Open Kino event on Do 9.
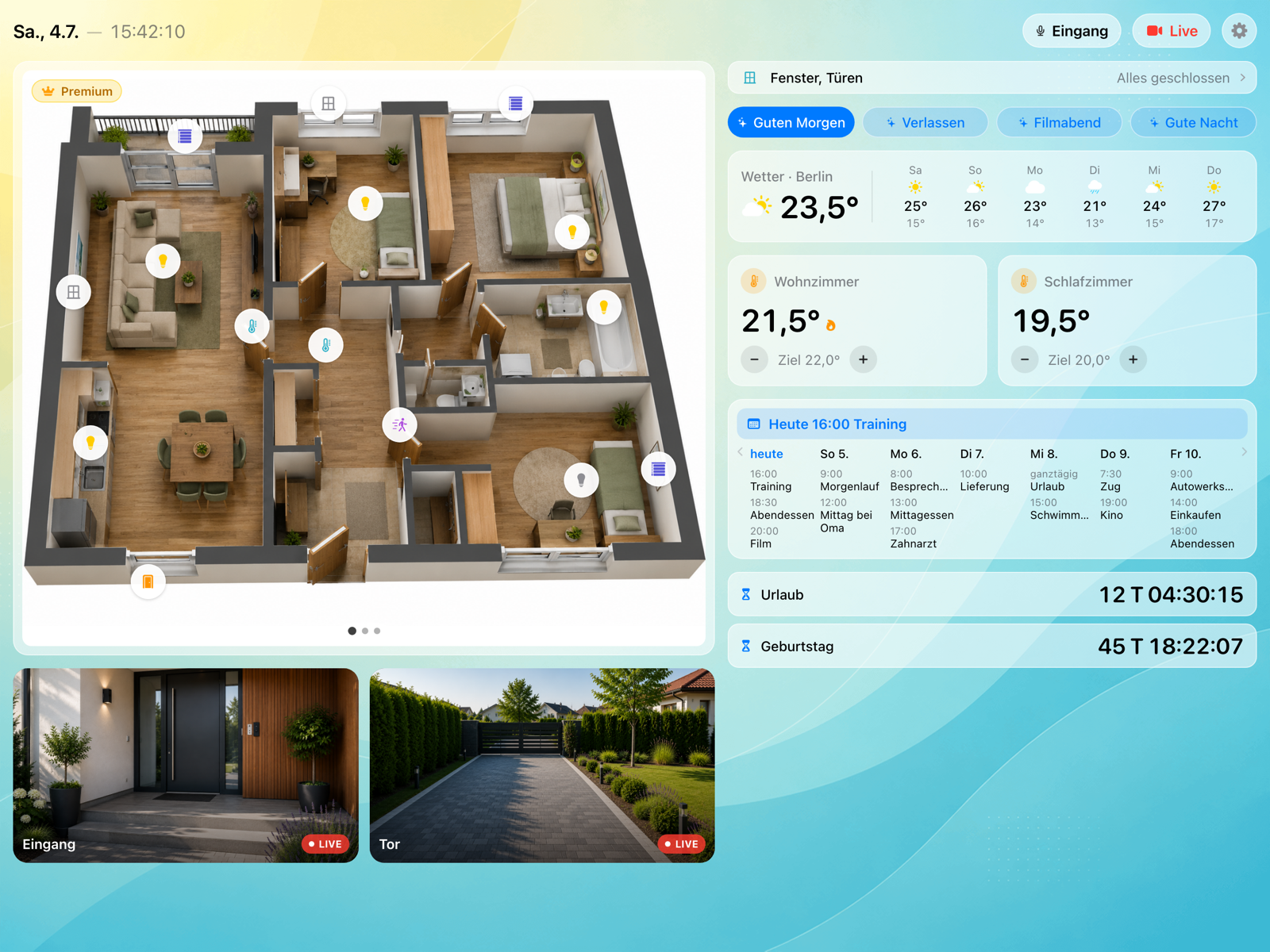The height and width of the screenshot is (952, 1270). (1113, 509)
